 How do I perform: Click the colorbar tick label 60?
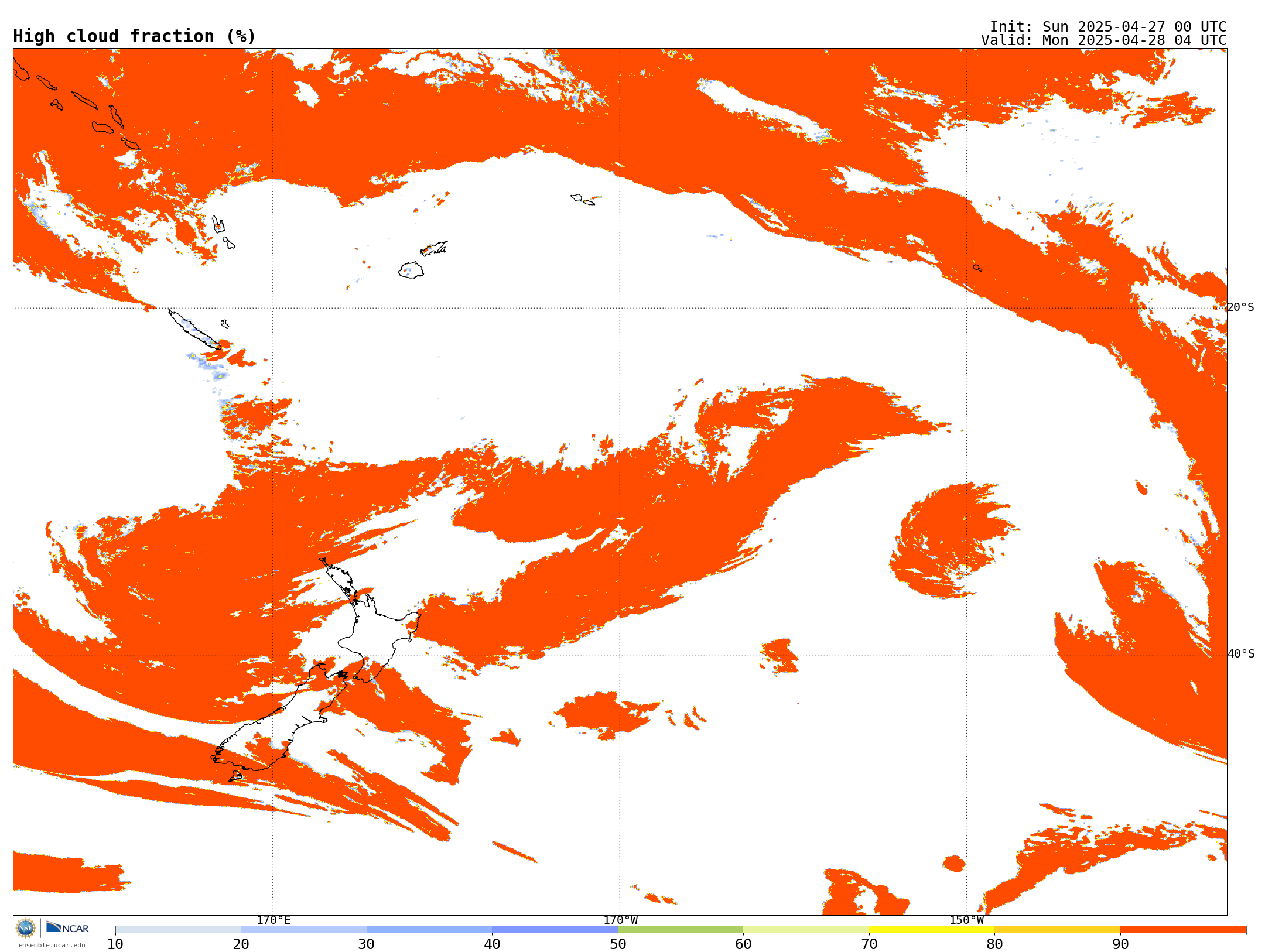tap(743, 944)
